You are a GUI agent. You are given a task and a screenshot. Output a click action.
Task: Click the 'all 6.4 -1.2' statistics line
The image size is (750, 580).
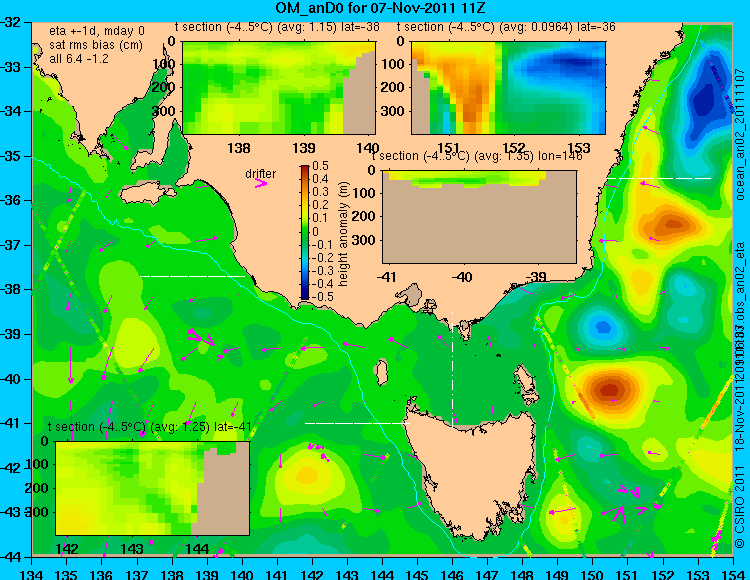click(x=79, y=59)
